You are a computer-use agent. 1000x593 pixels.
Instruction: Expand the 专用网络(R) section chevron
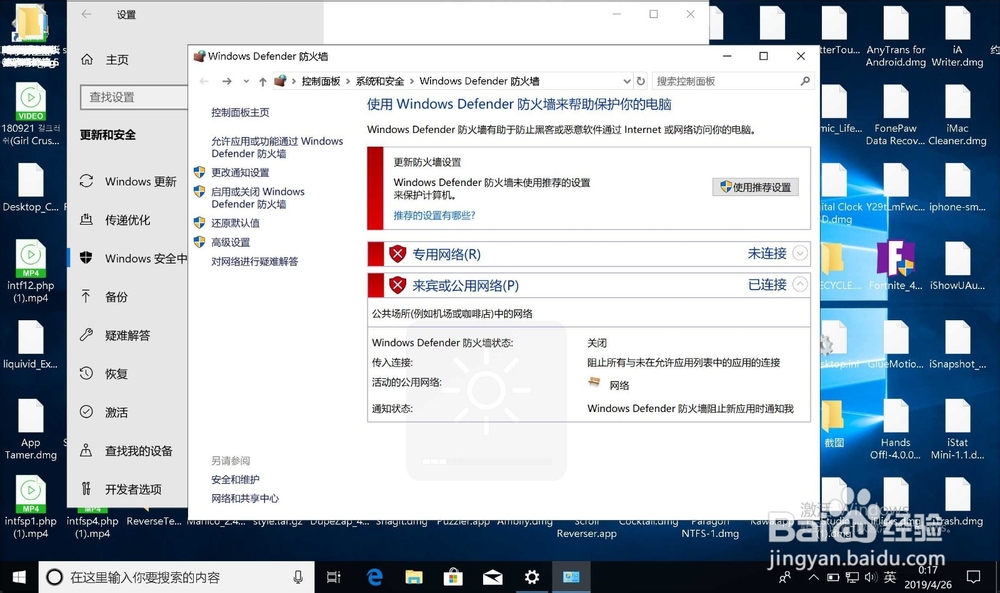tap(800, 253)
